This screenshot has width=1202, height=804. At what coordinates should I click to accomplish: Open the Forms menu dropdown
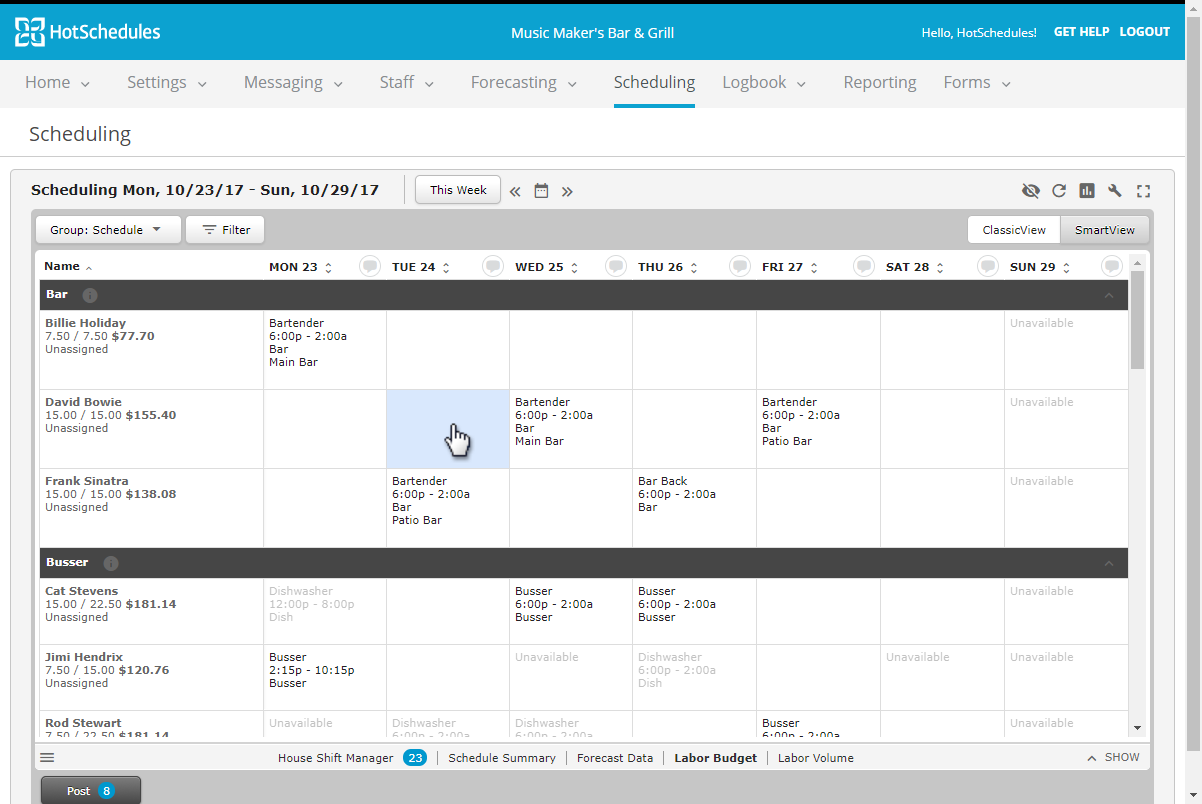[977, 83]
